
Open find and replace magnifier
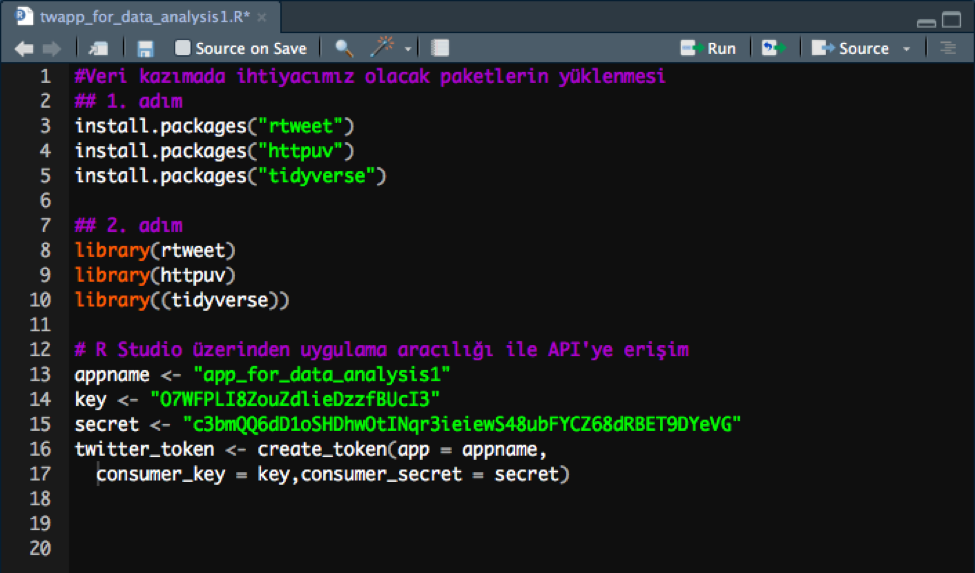pos(343,48)
